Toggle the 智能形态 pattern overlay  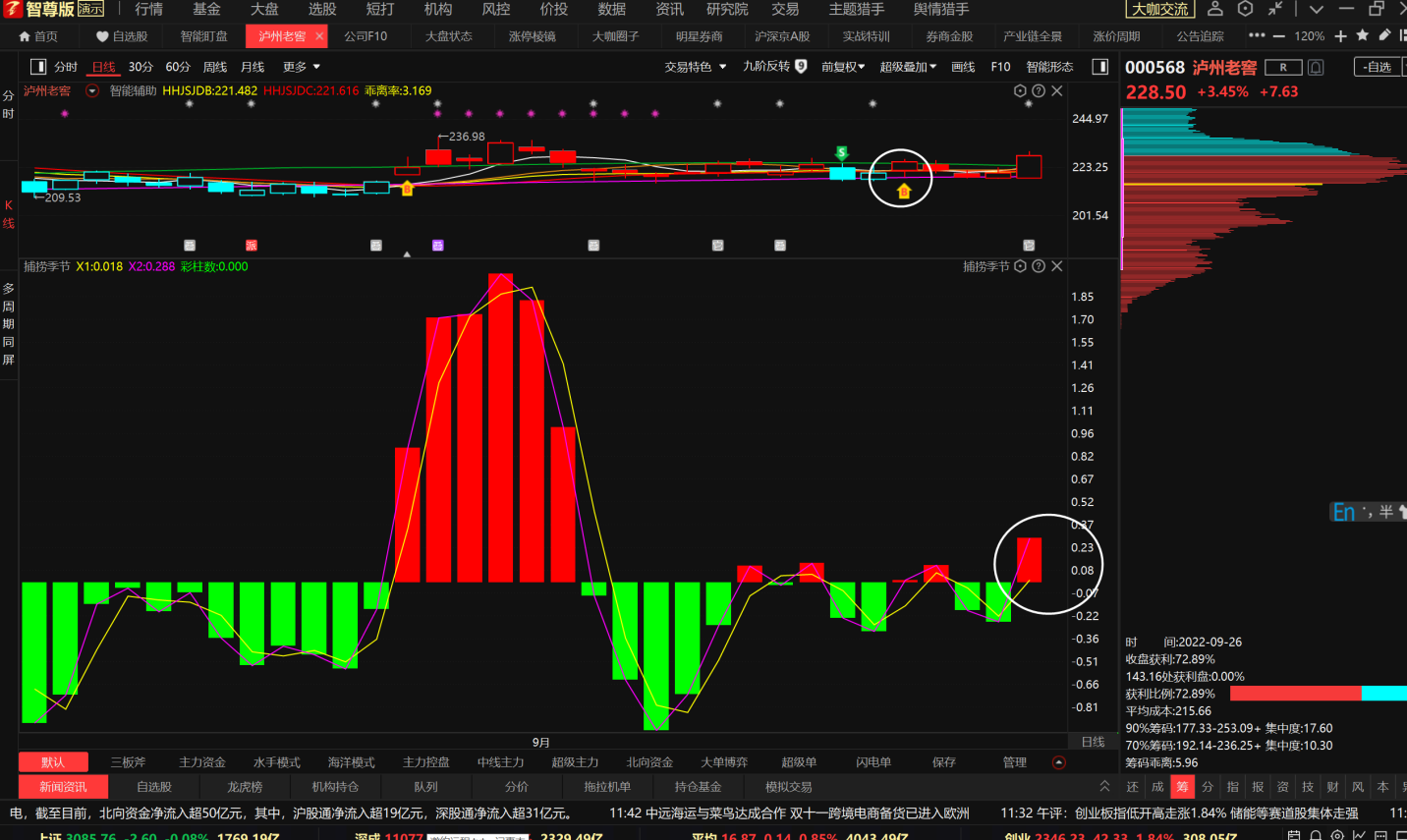pos(1049,67)
